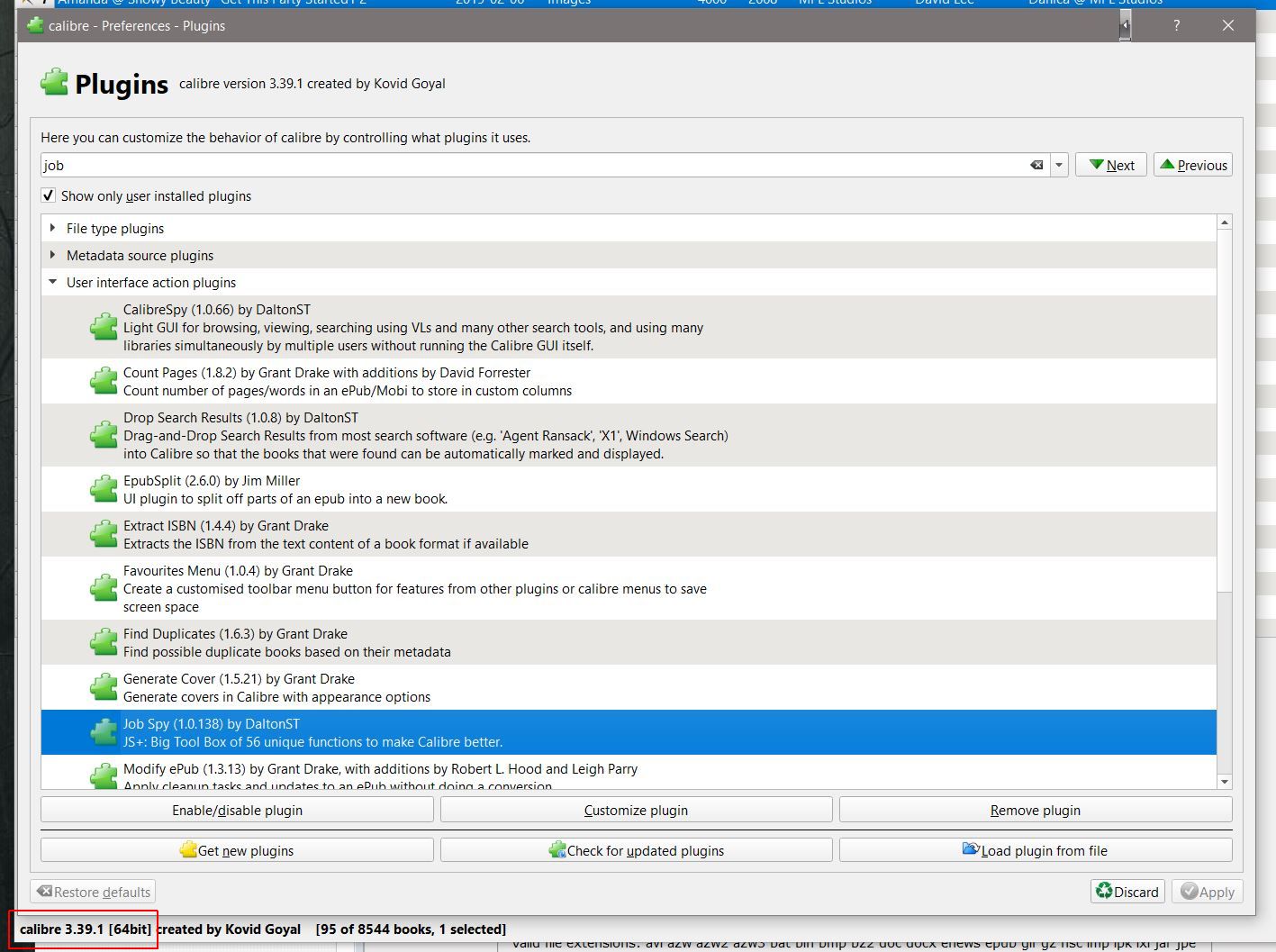Click the Count Pages plugin puzzle icon
The image size is (1276, 952).
(104, 381)
